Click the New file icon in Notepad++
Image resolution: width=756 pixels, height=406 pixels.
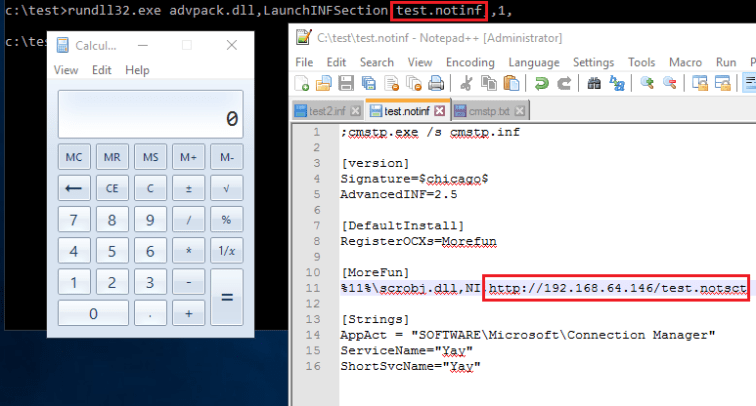click(302, 84)
